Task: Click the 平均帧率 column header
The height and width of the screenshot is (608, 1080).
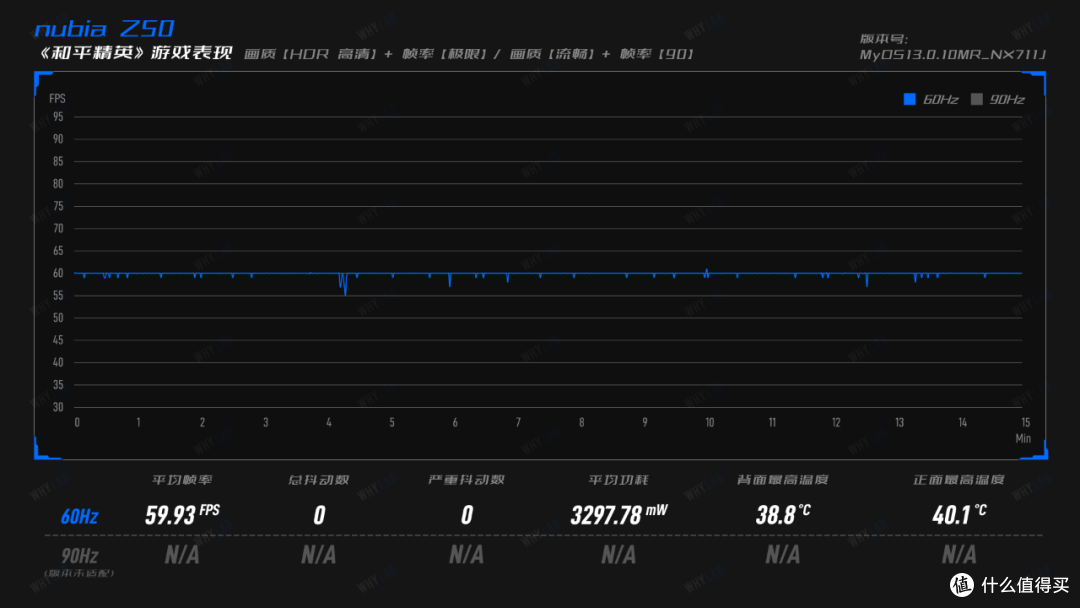Action: click(x=182, y=480)
